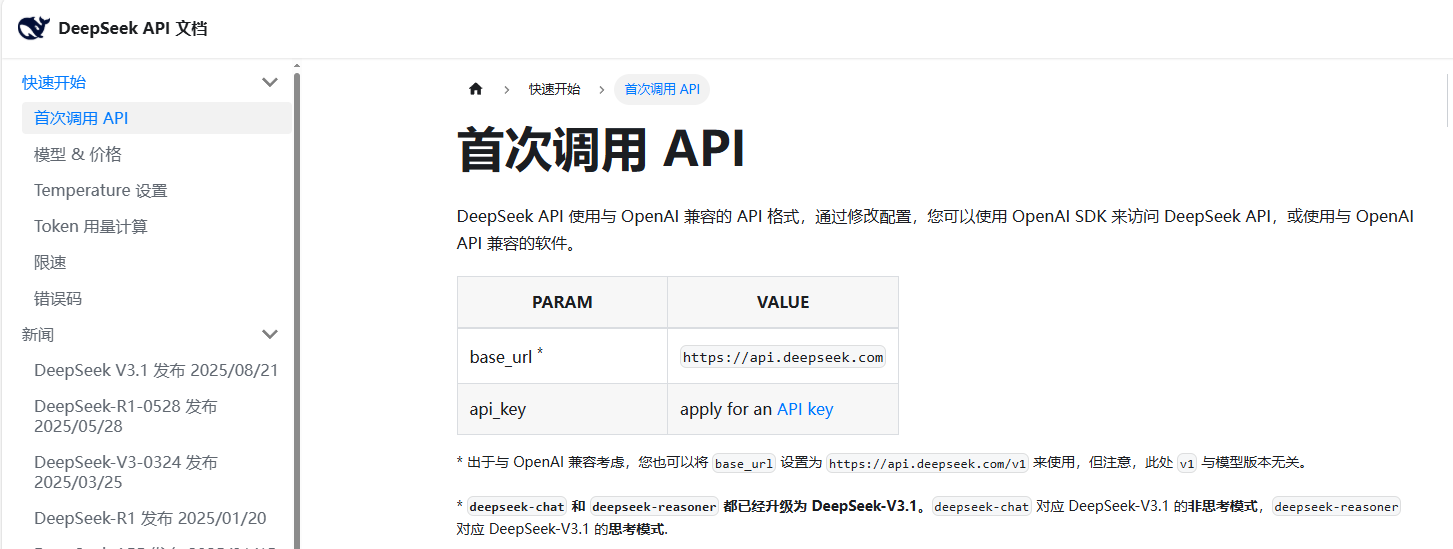The image size is (1453, 549).
Task: Collapse the 新闻 section chevron
Action: (x=270, y=334)
